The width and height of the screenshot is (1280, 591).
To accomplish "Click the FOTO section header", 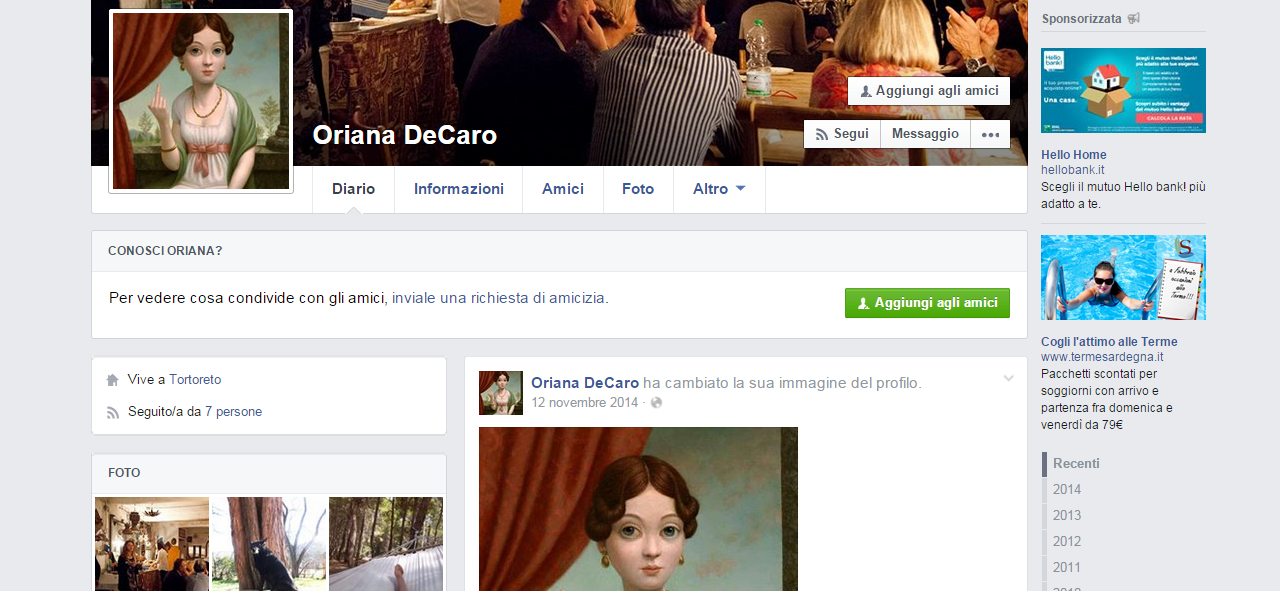I will tap(124, 473).
